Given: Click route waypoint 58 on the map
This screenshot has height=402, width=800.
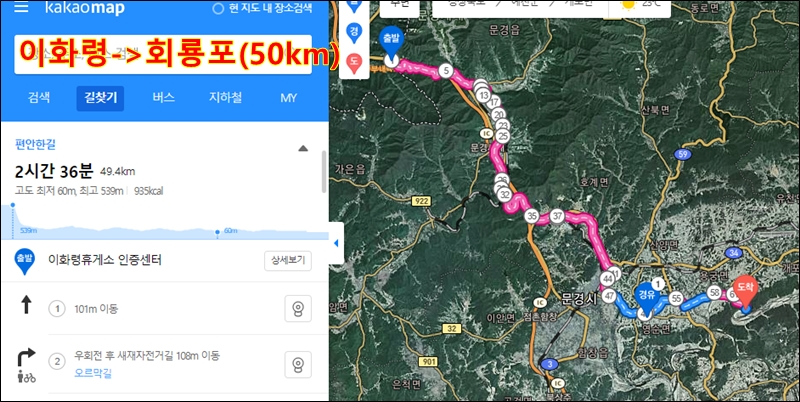Looking at the screenshot, I should pos(714,292).
